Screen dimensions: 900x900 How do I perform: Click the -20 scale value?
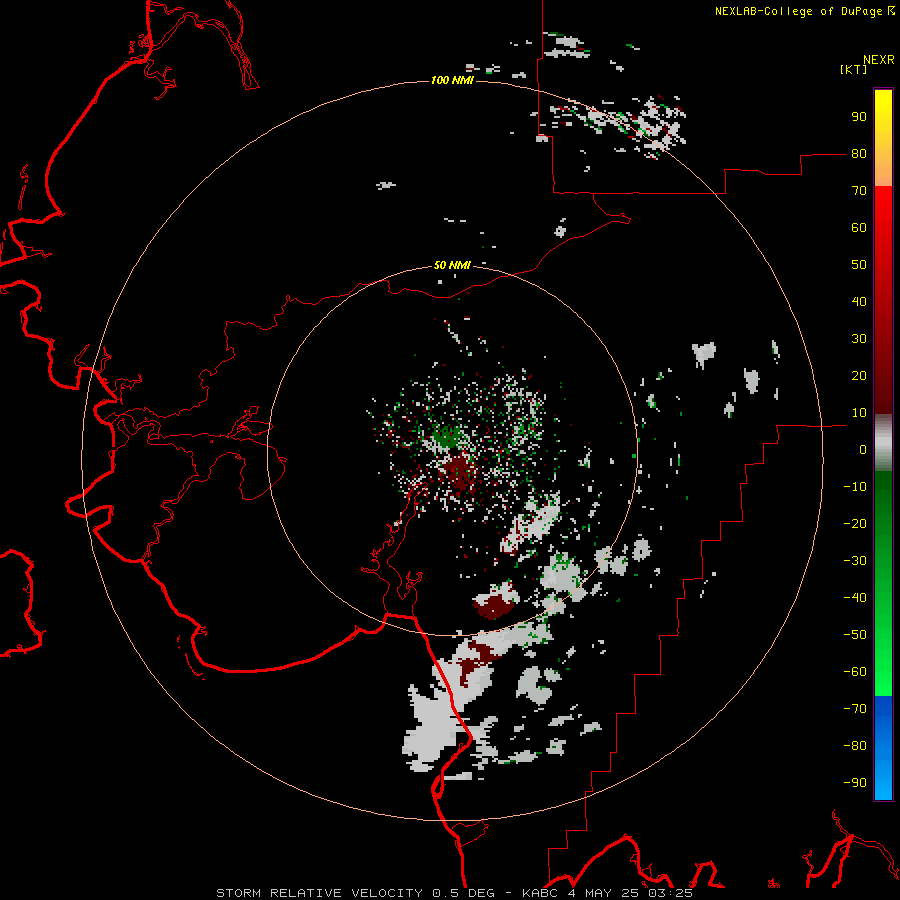tap(855, 523)
